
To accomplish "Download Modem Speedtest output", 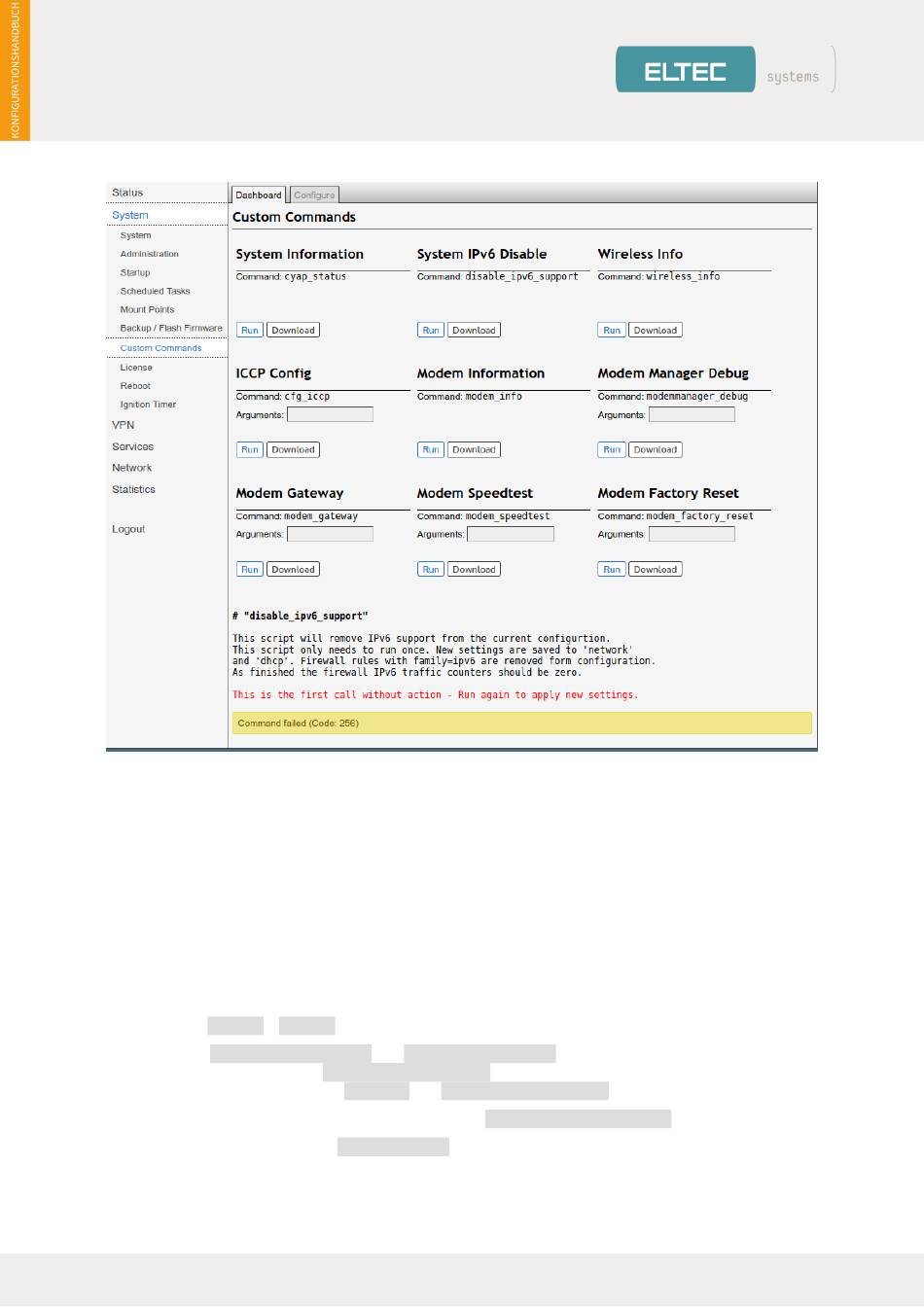I will click(x=474, y=569).
